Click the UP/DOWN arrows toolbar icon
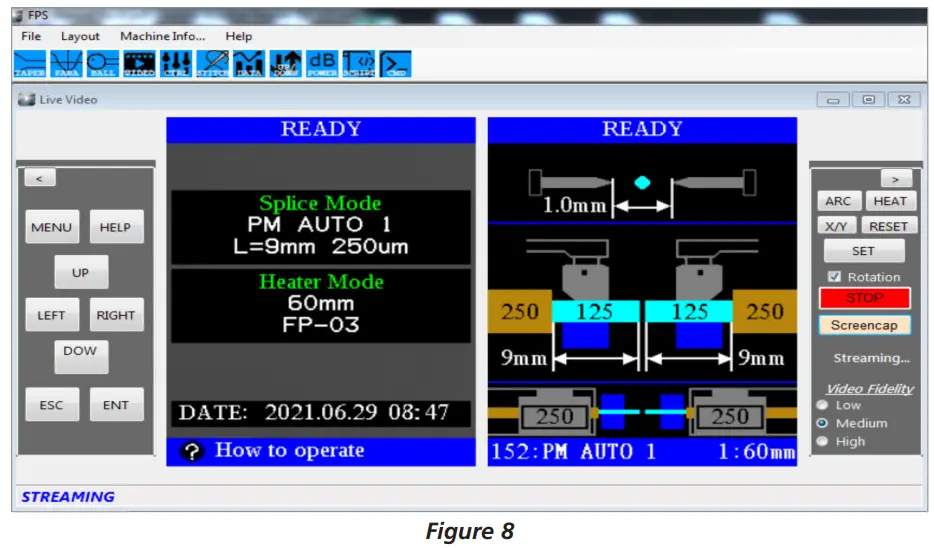The image size is (934, 548). pyautogui.click(x=286, y=64)
